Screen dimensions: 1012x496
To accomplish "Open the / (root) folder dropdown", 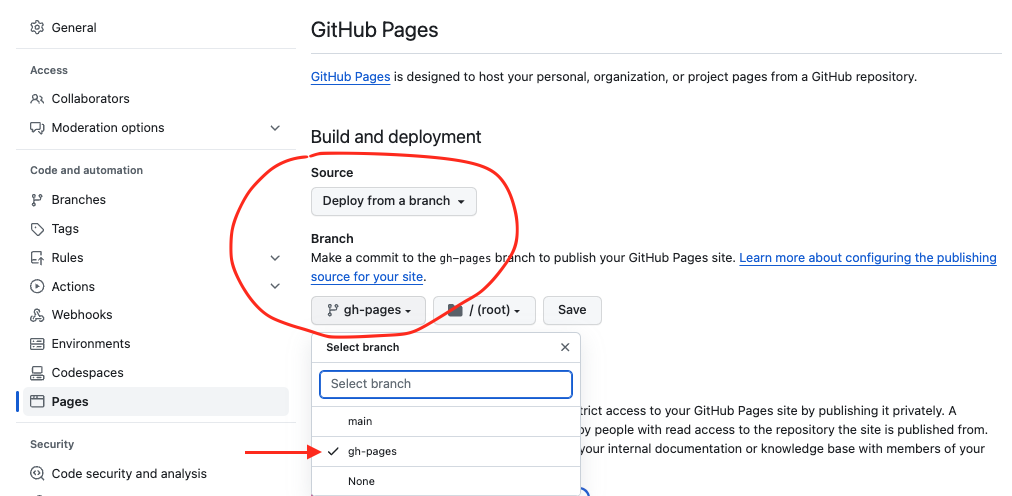I will (x=484, y=310).
